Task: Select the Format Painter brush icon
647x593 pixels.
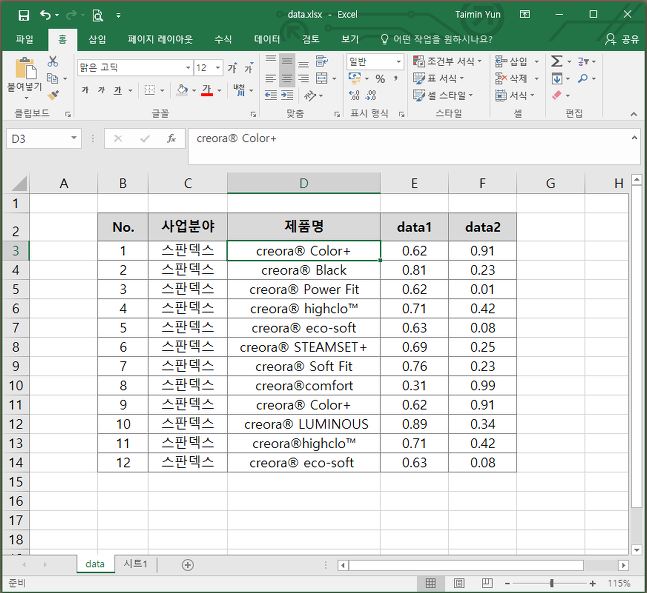Action: click(x=53, y=95)
